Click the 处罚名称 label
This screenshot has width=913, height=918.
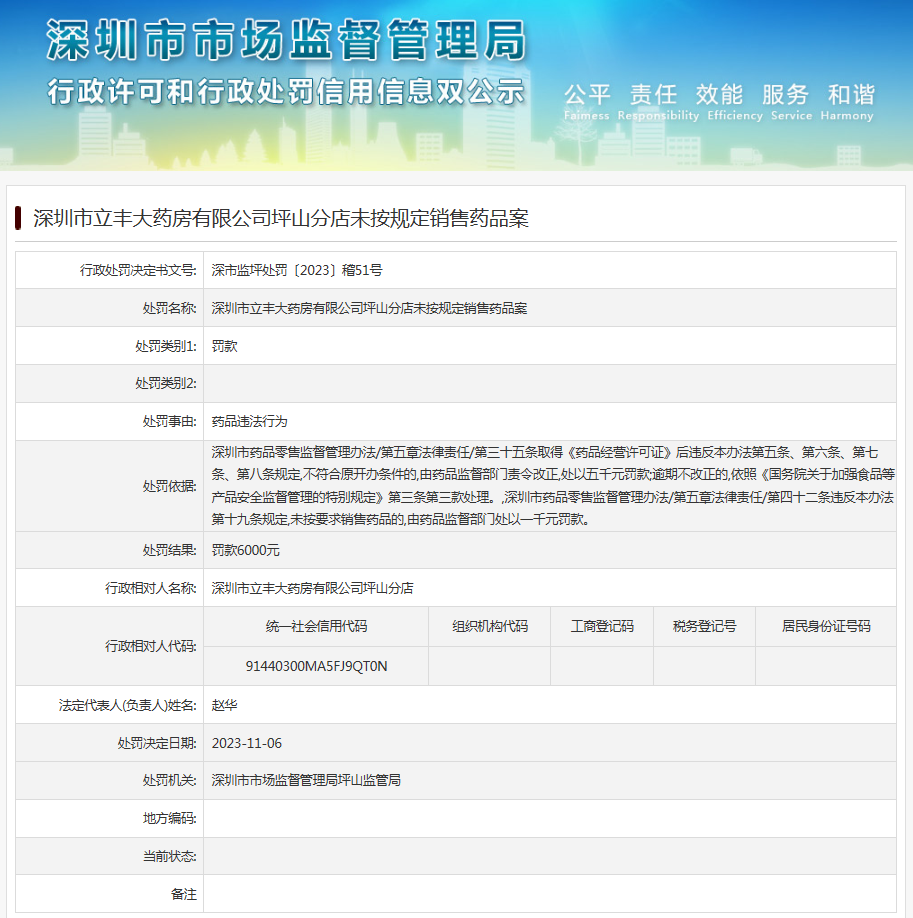point(170,308)
